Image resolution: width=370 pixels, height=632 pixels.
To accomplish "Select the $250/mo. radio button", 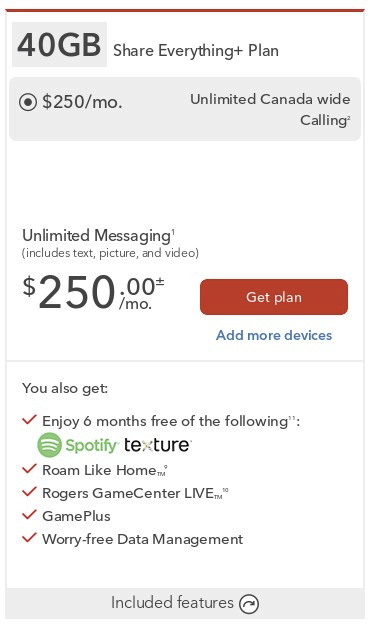I will (x=28, y=102).
